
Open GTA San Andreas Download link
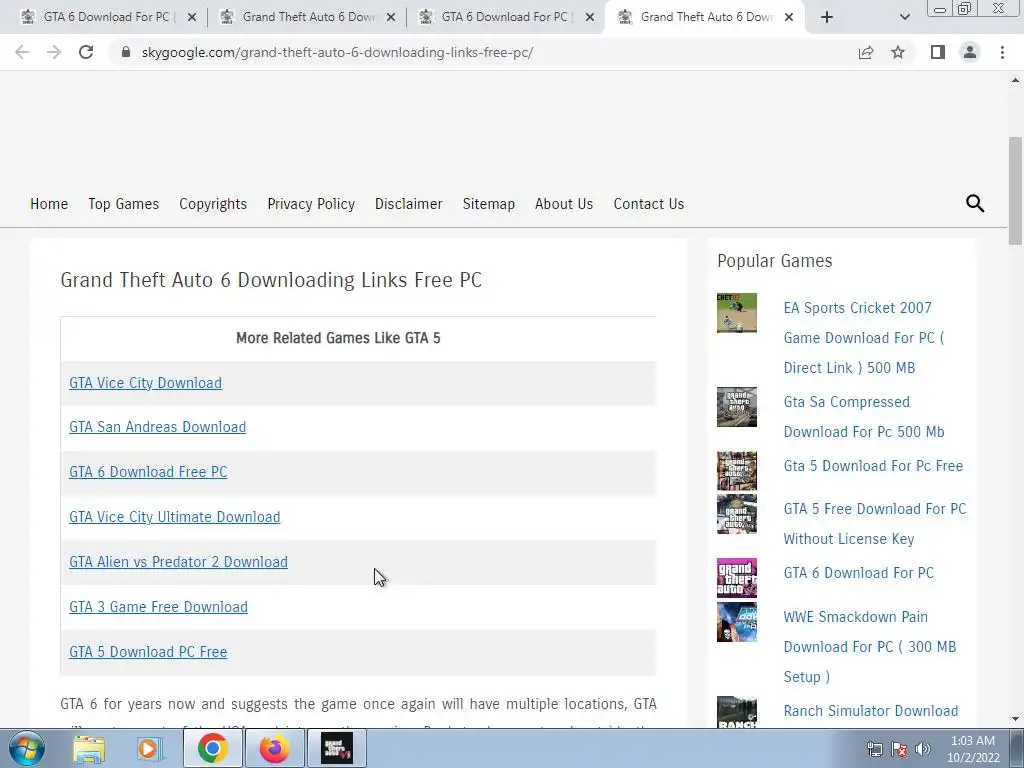[157, 427]
